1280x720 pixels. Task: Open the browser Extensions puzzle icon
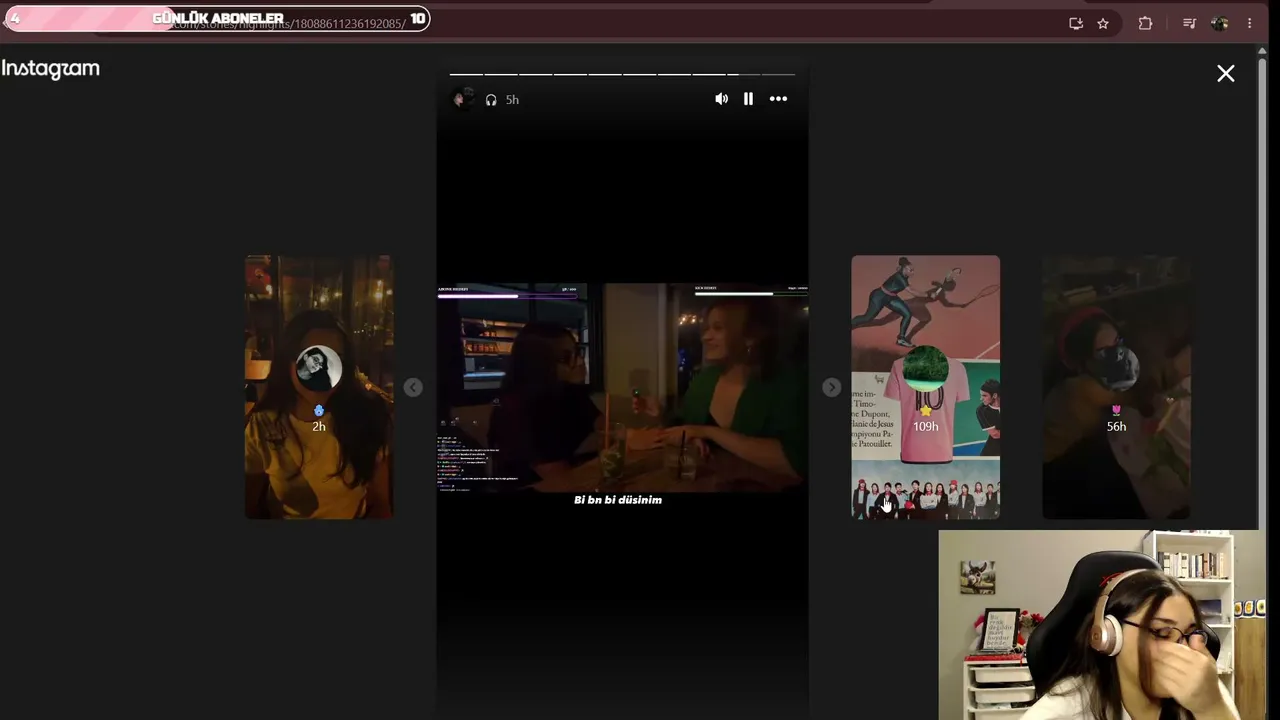point(1145,23)
